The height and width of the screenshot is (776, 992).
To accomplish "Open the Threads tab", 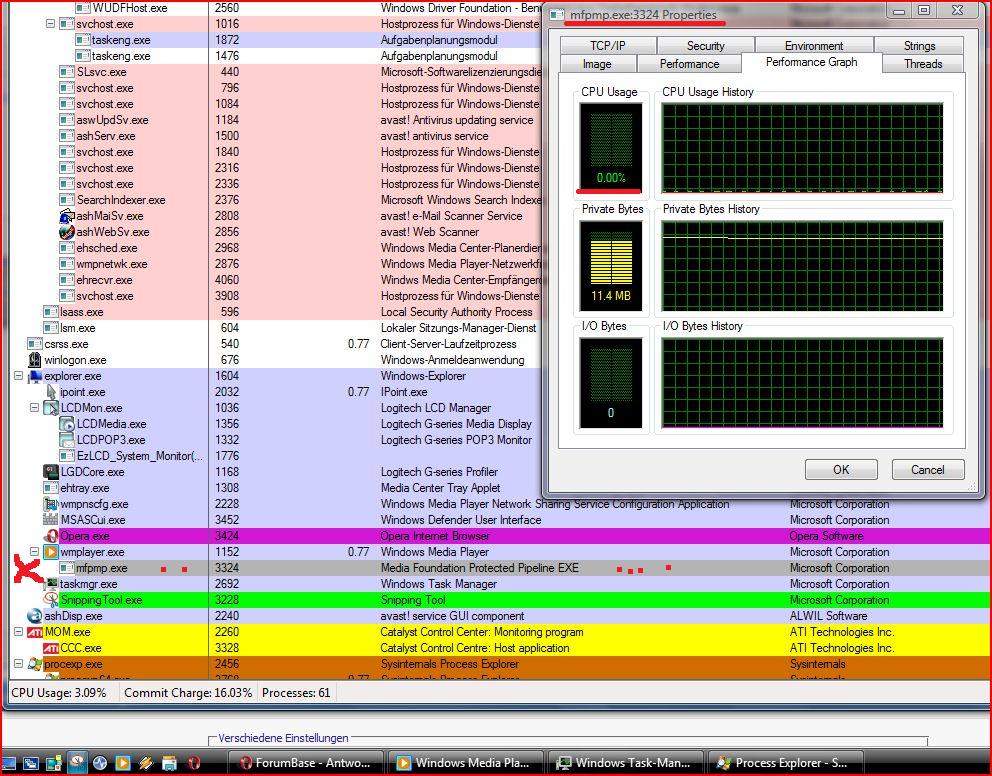I will click(923, 64).
